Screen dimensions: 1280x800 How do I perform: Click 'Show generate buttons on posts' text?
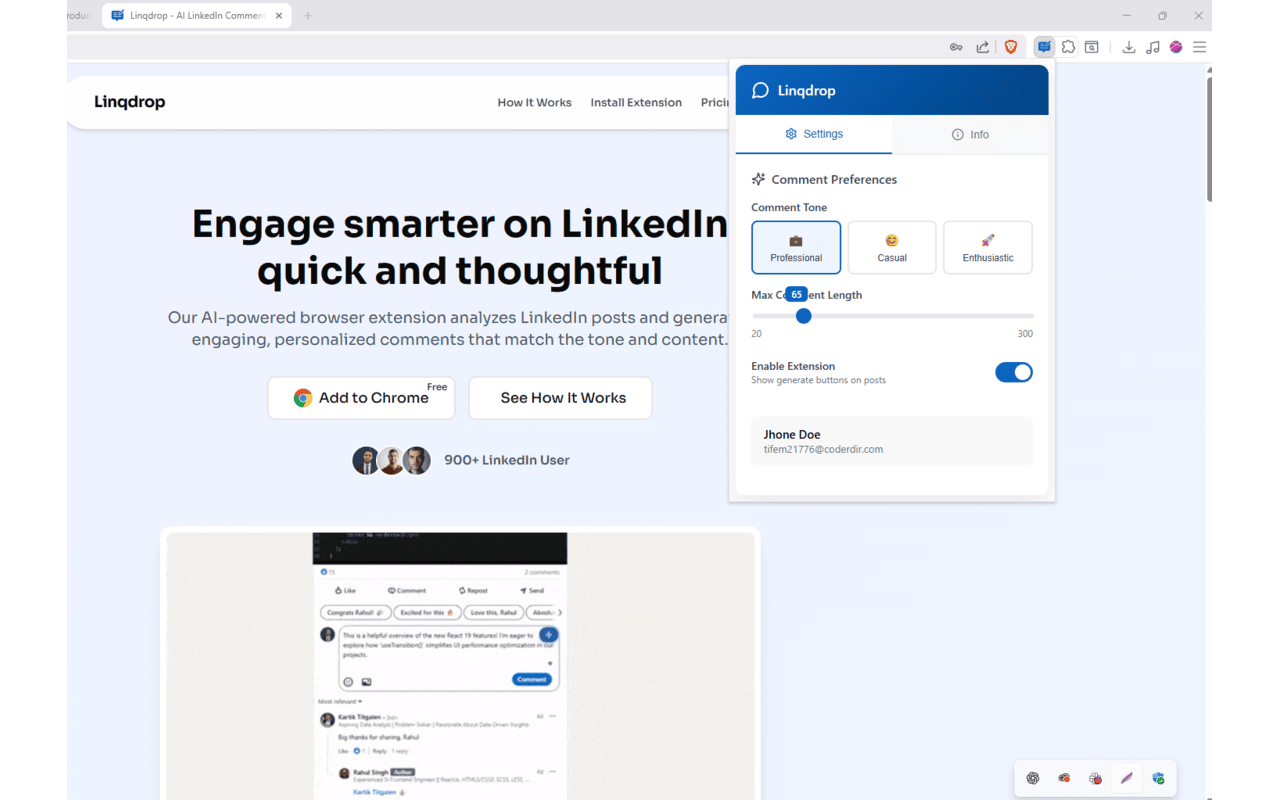819,380
